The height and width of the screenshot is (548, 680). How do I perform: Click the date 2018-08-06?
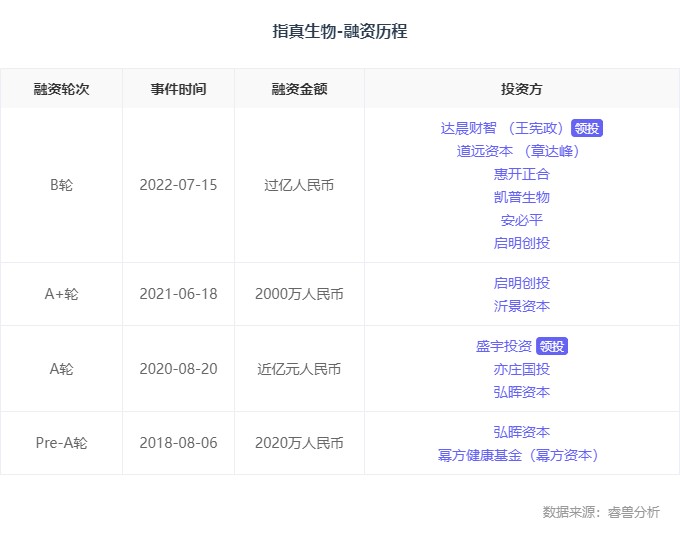tap(178, 443)
